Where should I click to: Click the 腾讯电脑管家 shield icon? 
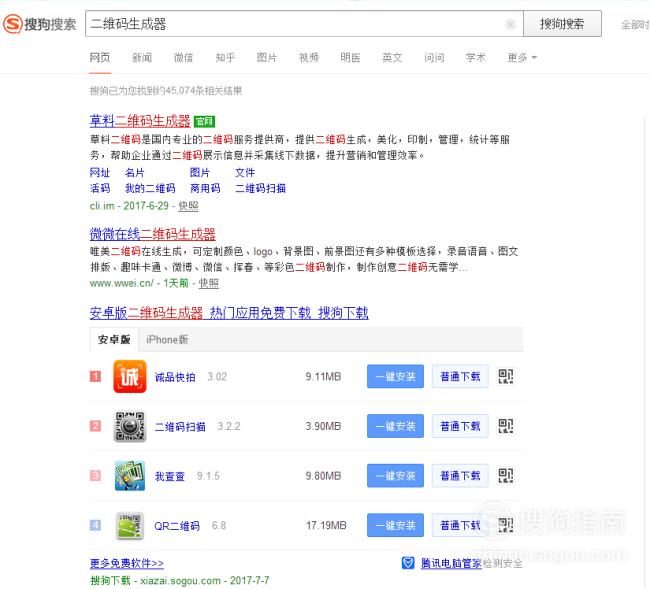coord(408,563)
